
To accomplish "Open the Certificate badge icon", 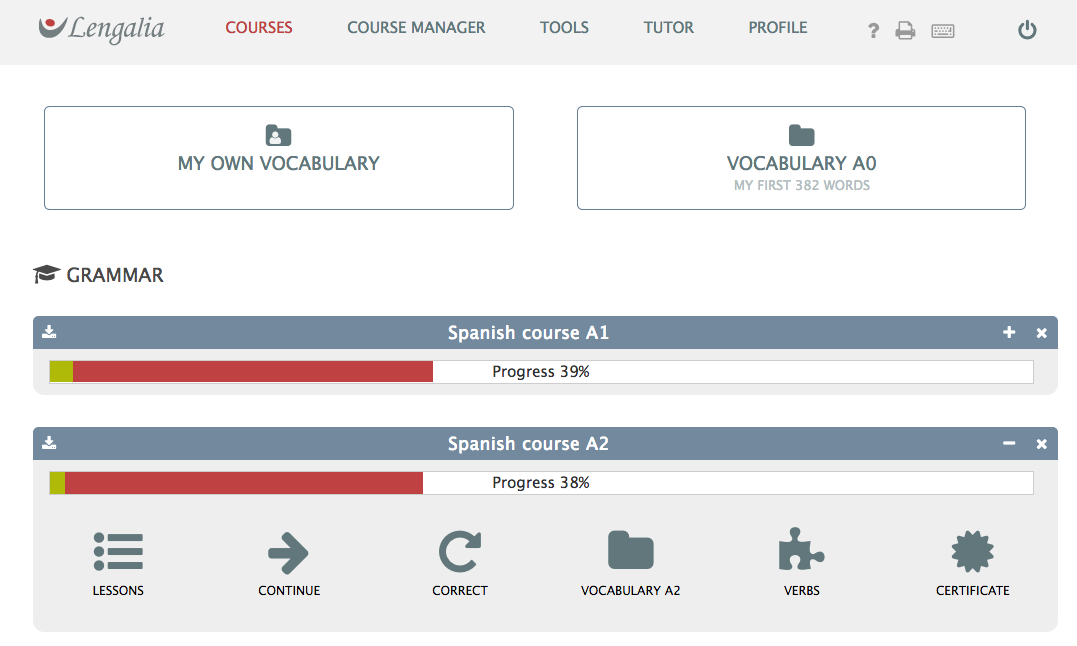I will click(x=973, y=551).
